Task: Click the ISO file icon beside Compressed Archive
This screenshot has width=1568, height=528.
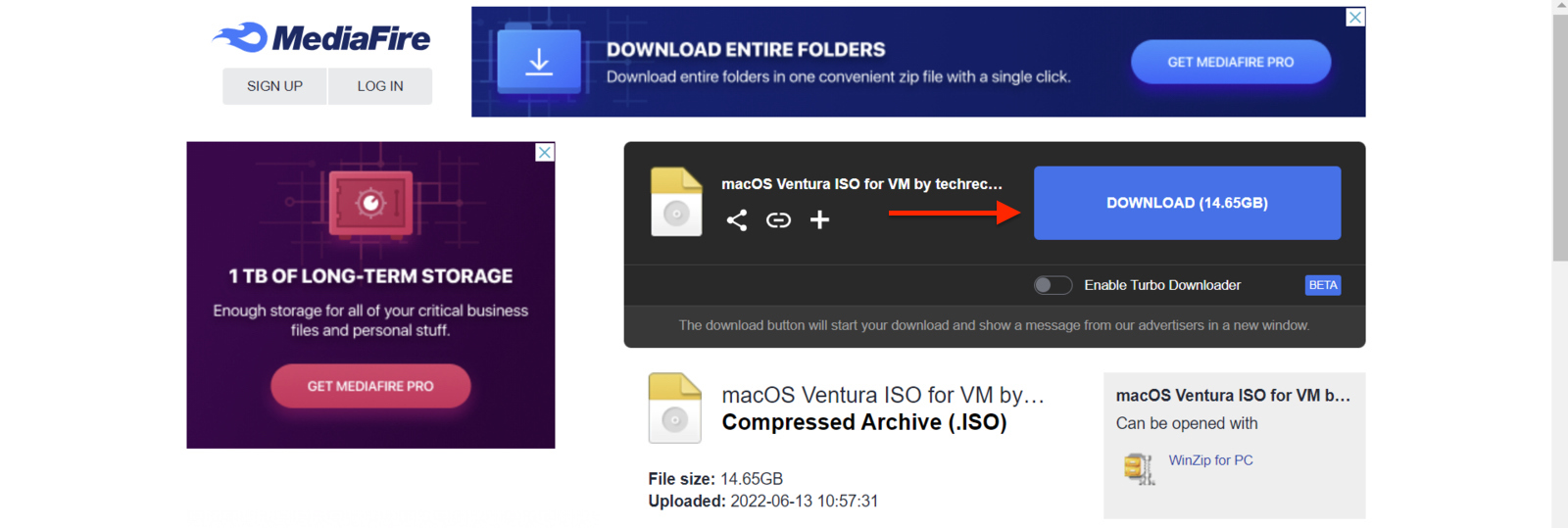Action: coord(674,408)
